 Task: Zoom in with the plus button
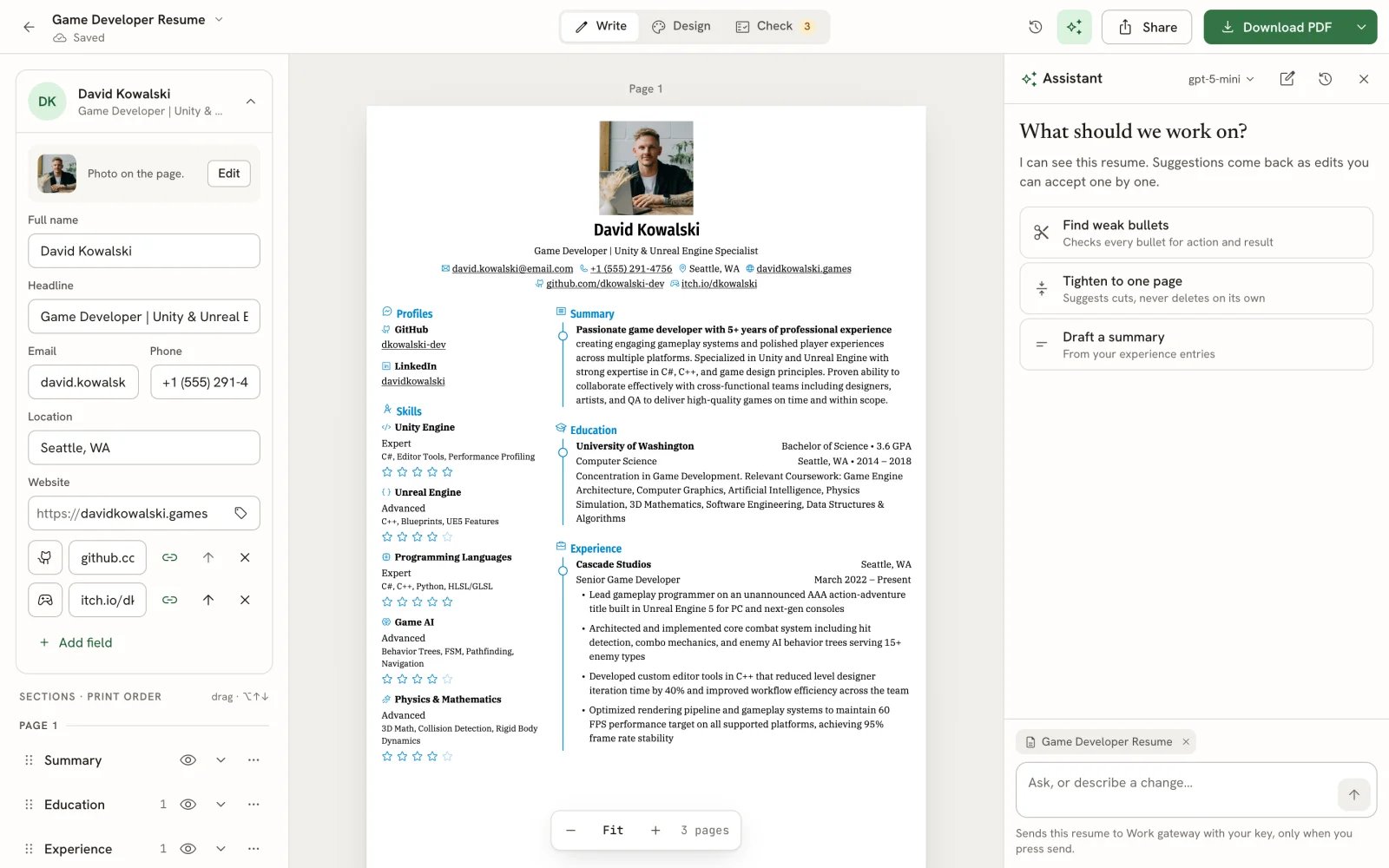pos(655,831)
